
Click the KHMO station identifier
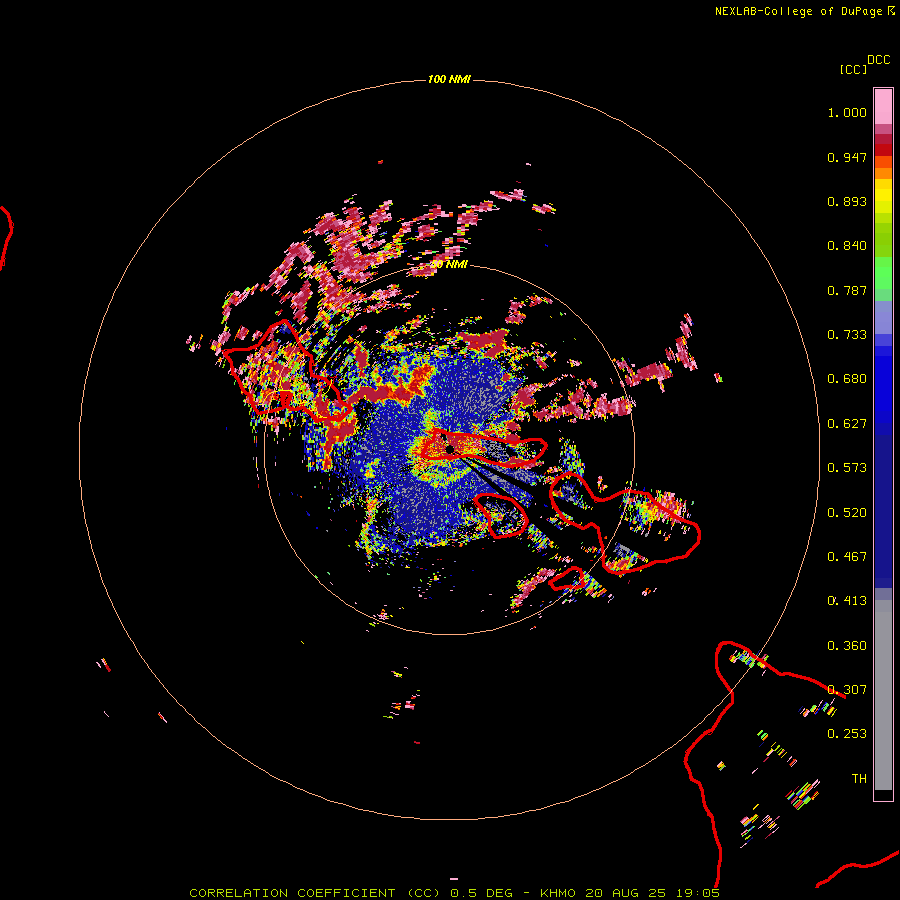tap(558, 893)
